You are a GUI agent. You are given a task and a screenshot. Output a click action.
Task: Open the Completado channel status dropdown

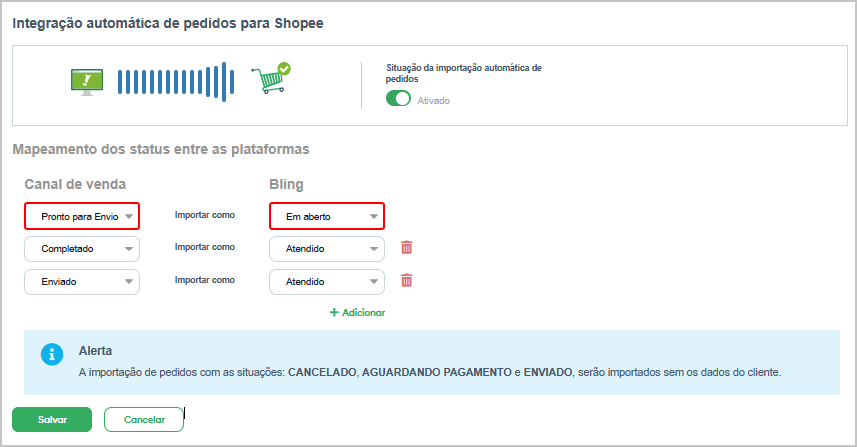pyautogui.click(x=82, y=249)
